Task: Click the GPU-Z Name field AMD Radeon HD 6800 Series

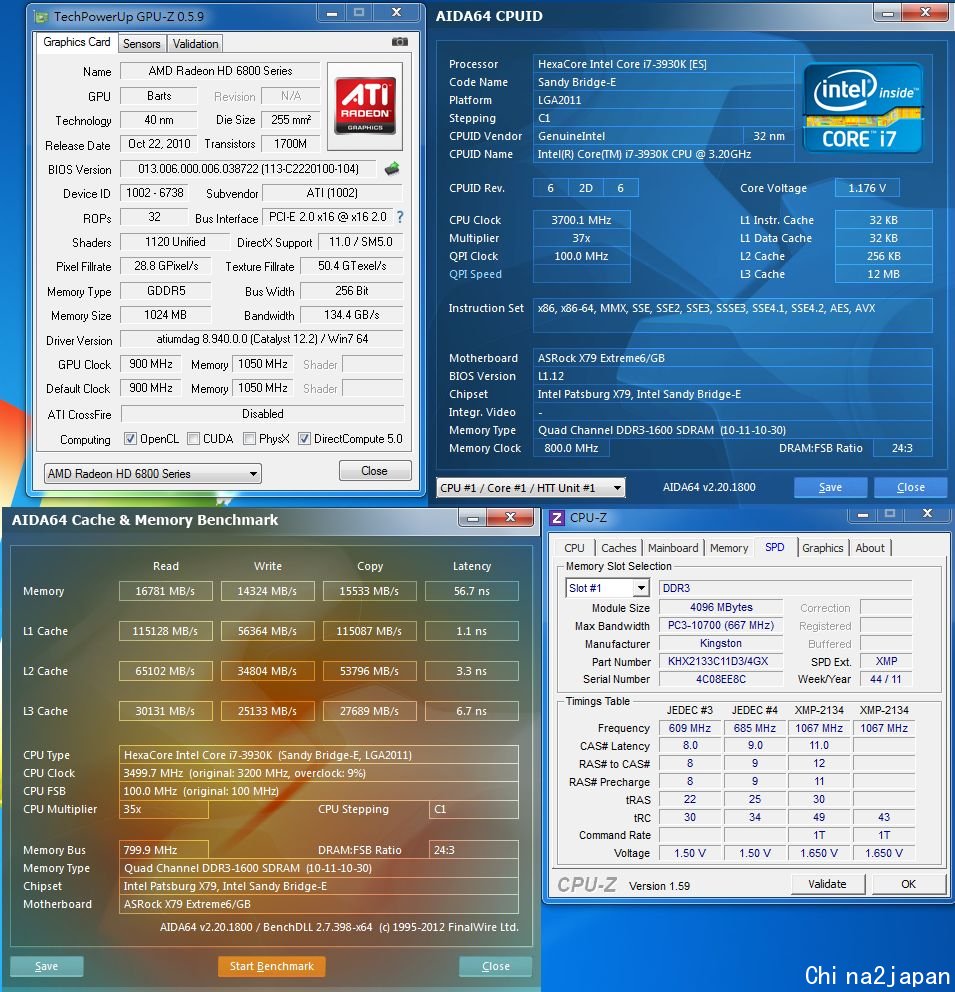Action: pos(220,71)
